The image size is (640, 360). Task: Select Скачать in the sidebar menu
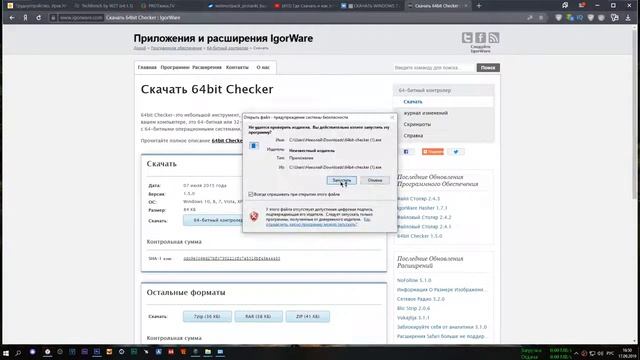coord(413,102)
